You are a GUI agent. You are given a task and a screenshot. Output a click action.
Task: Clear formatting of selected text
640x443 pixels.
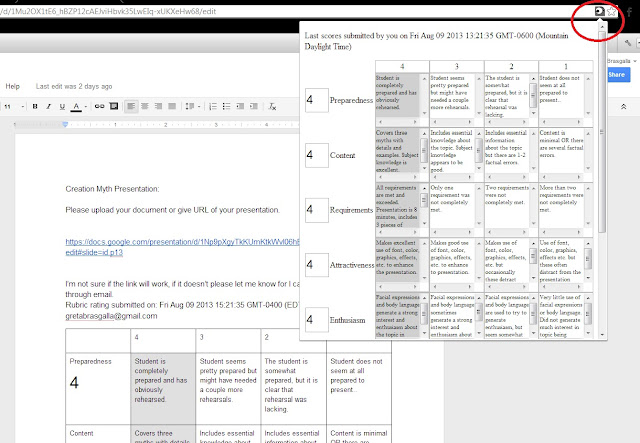(272, 107)
